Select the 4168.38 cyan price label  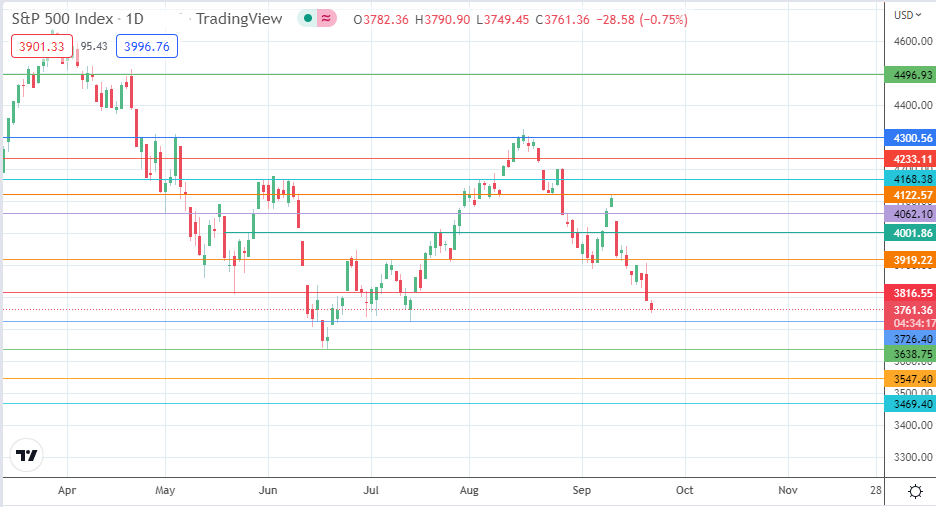910,179
